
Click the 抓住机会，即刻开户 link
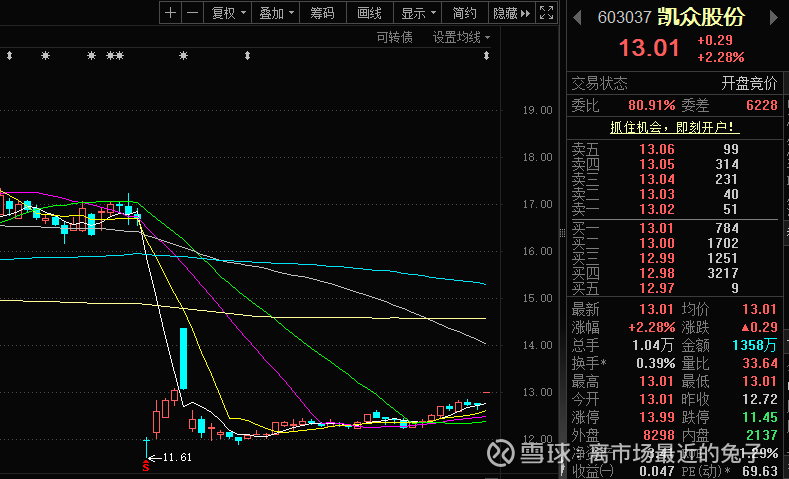pos(675,128)
